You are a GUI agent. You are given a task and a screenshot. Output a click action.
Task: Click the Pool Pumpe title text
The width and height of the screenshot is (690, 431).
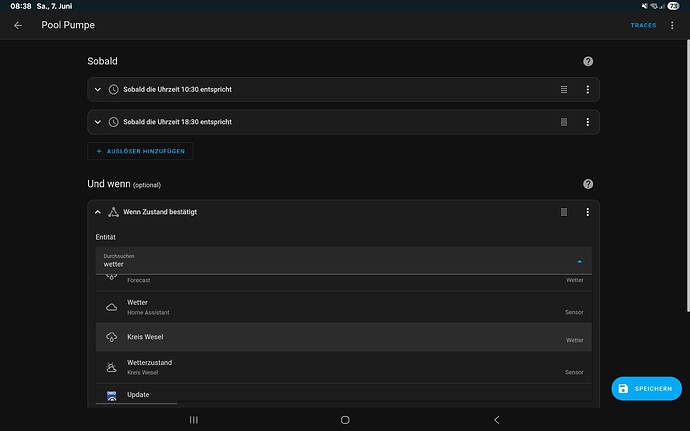(x=68, y=25)
